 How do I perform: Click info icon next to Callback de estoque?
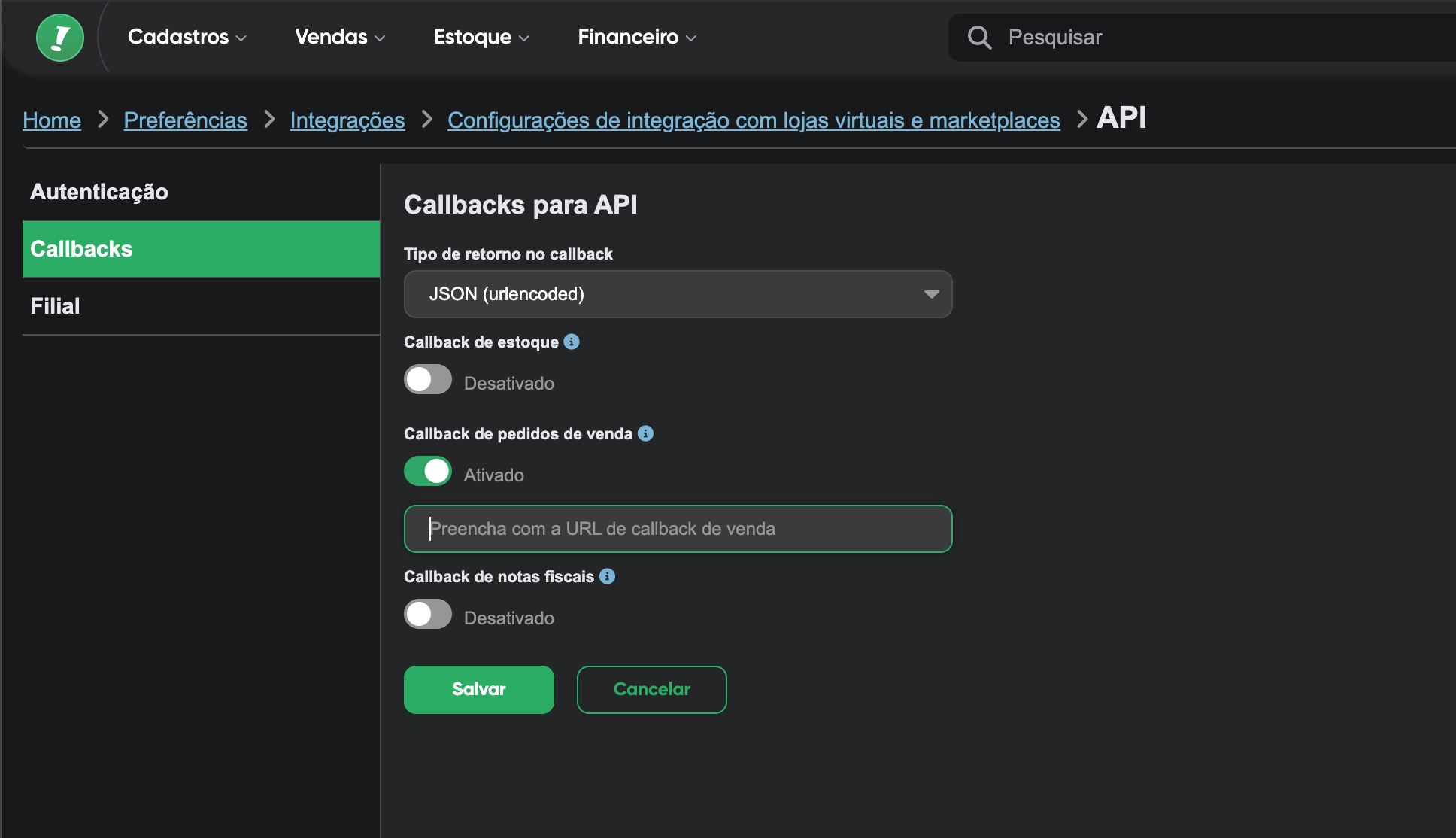[572, 342]
